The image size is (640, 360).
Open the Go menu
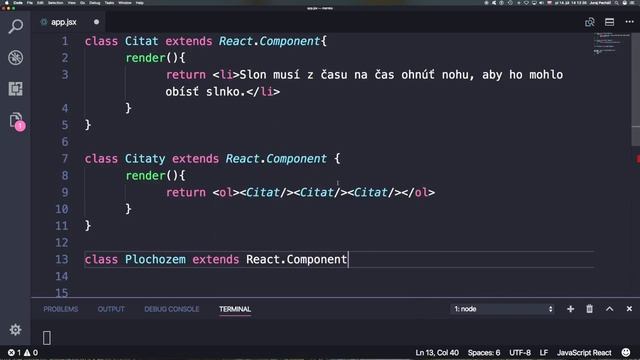coord(83,3)
